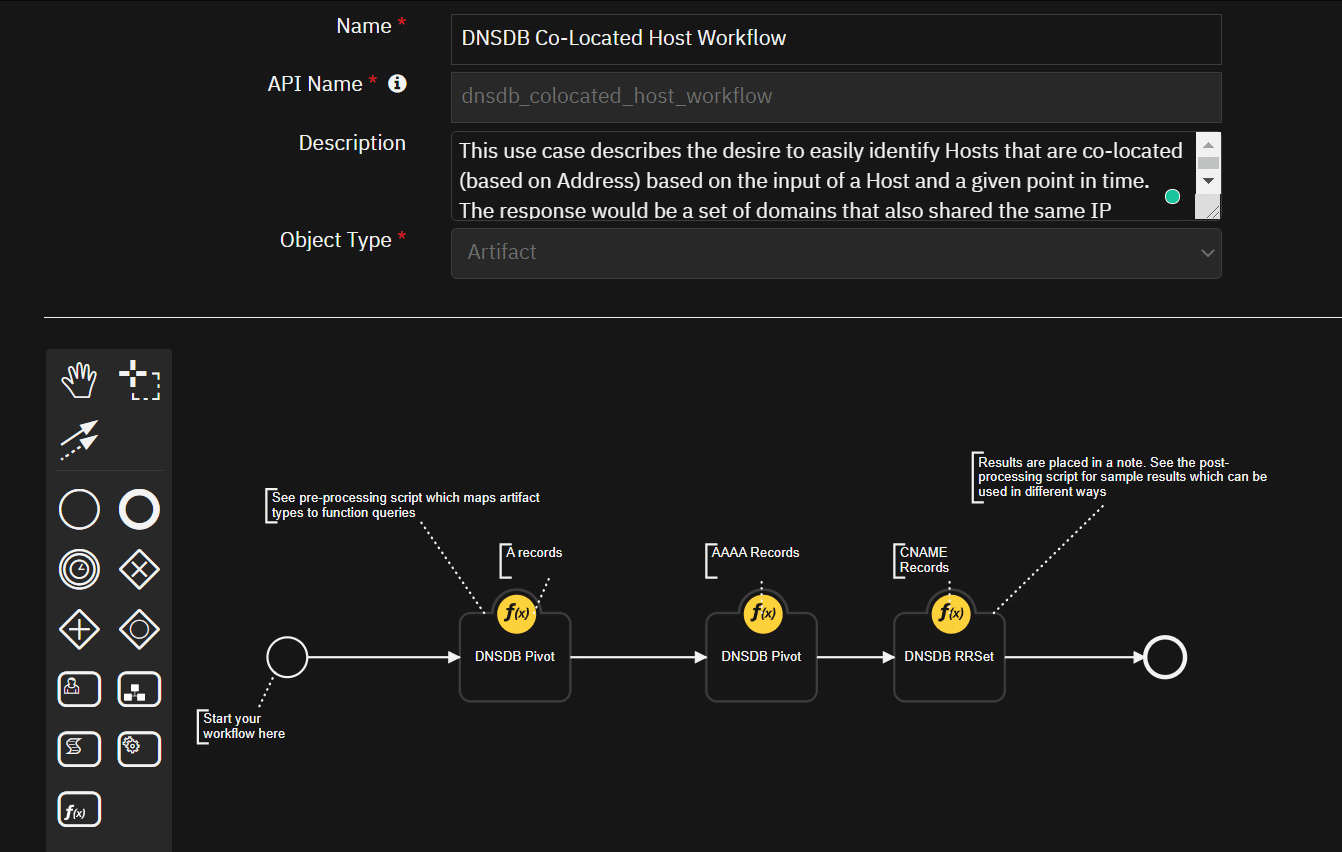Add a user task from palette
Image resolution: width=1342 pixels, height=852 pixels.
click(x=79, y=689)
